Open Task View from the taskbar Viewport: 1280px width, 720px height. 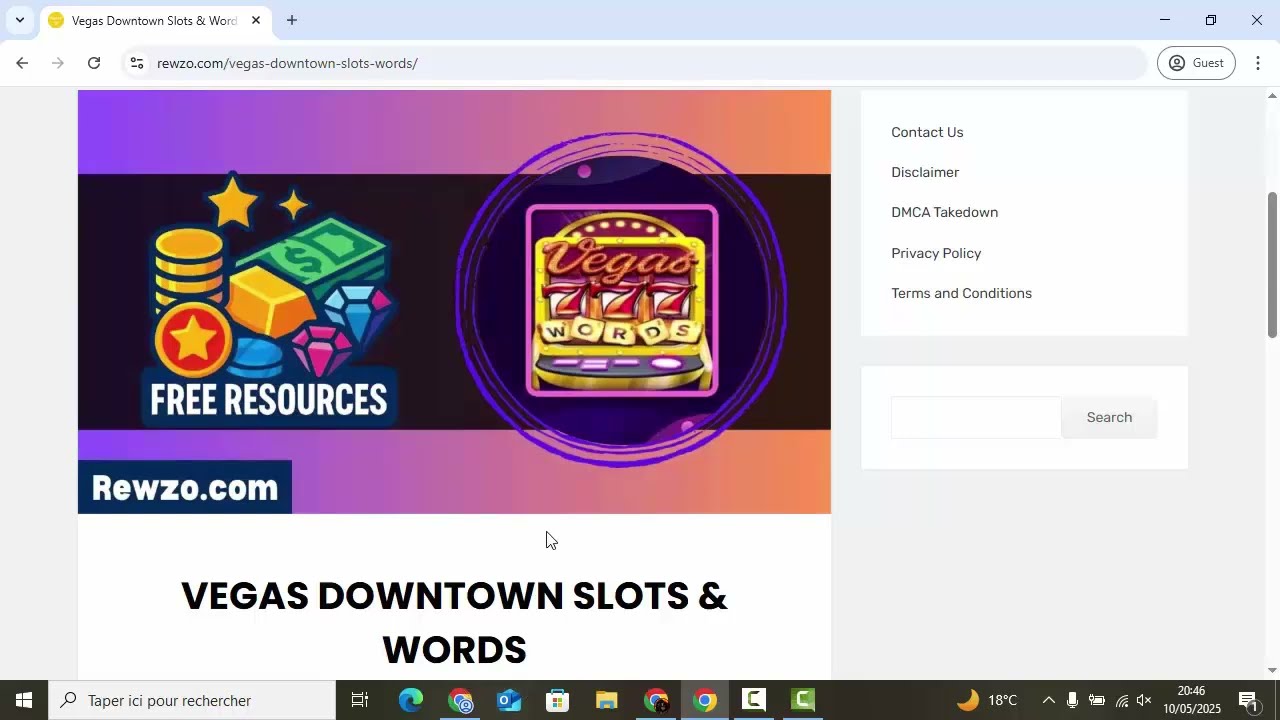[360, 700]
